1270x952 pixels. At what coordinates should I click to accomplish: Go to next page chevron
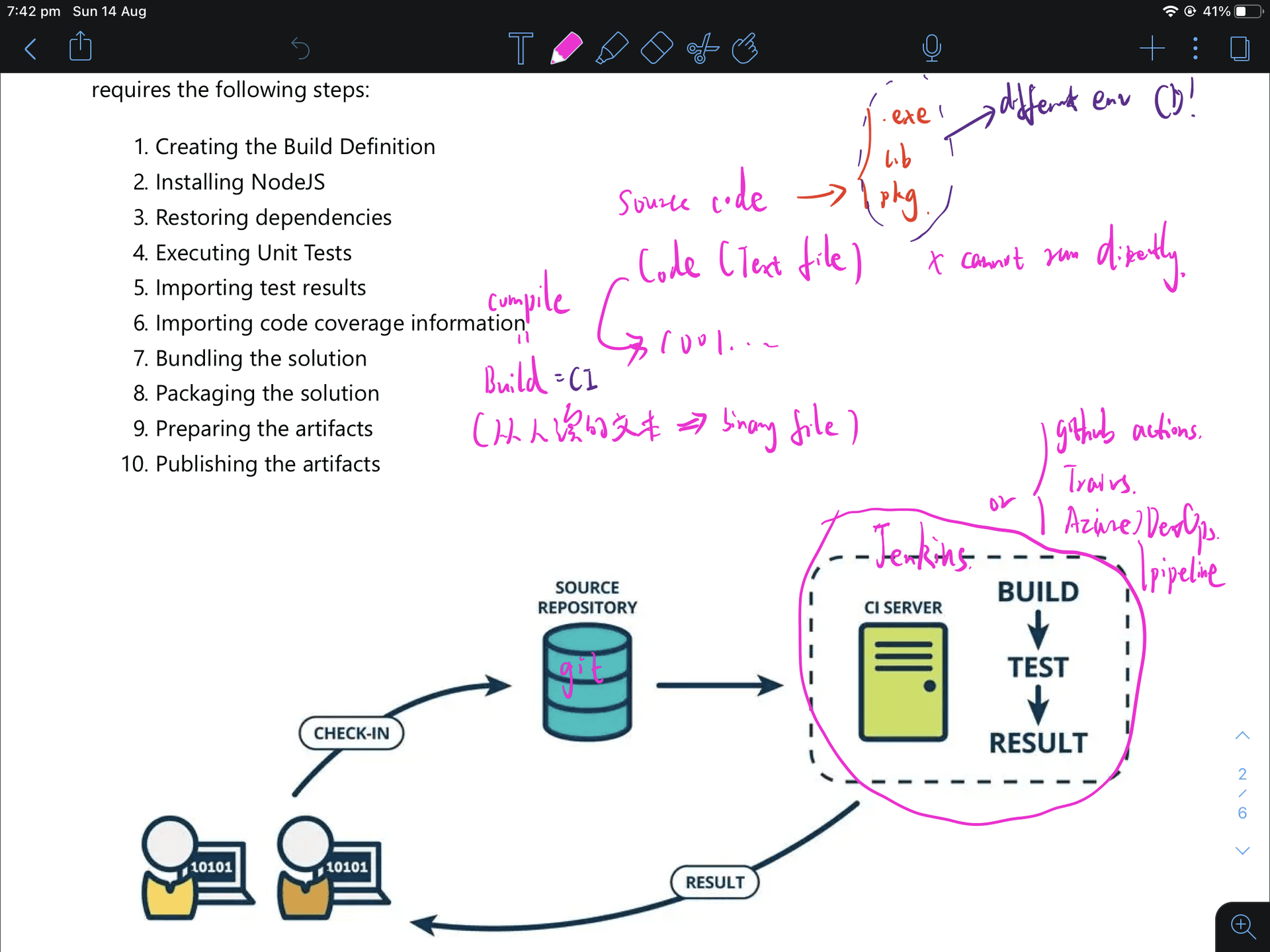point(1242,851)
